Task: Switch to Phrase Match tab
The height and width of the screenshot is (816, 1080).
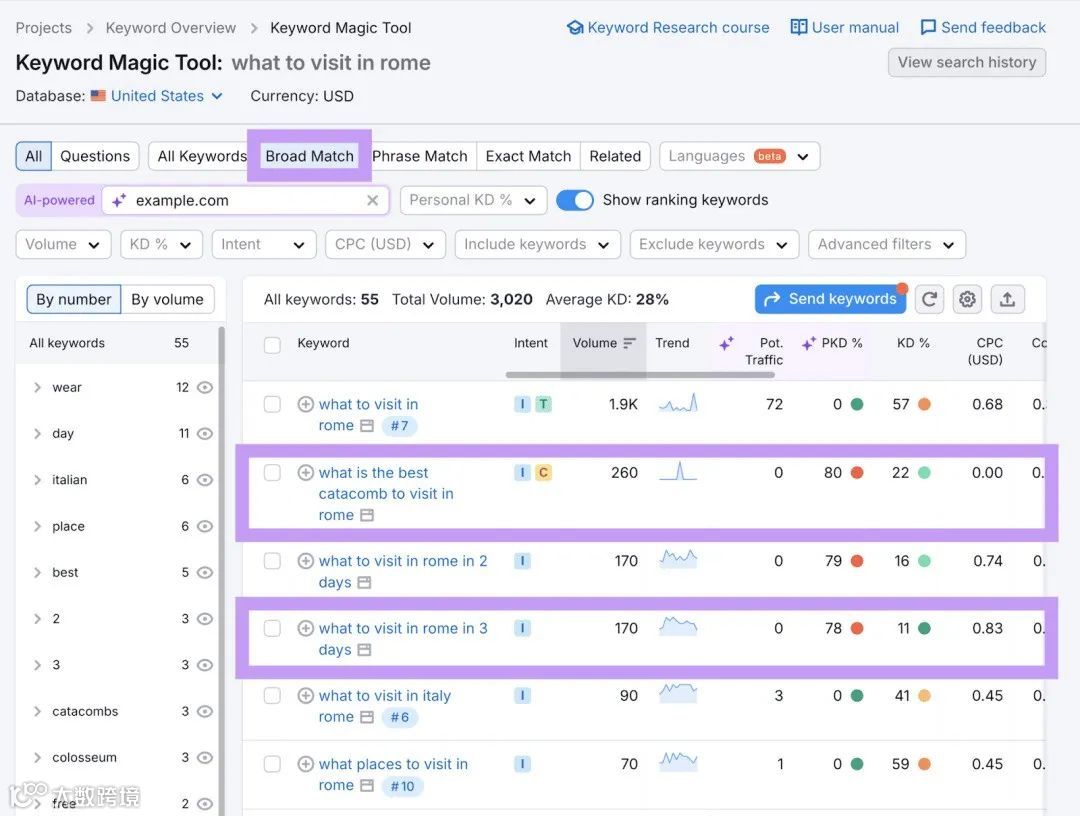Action: (x=420, y=156)
